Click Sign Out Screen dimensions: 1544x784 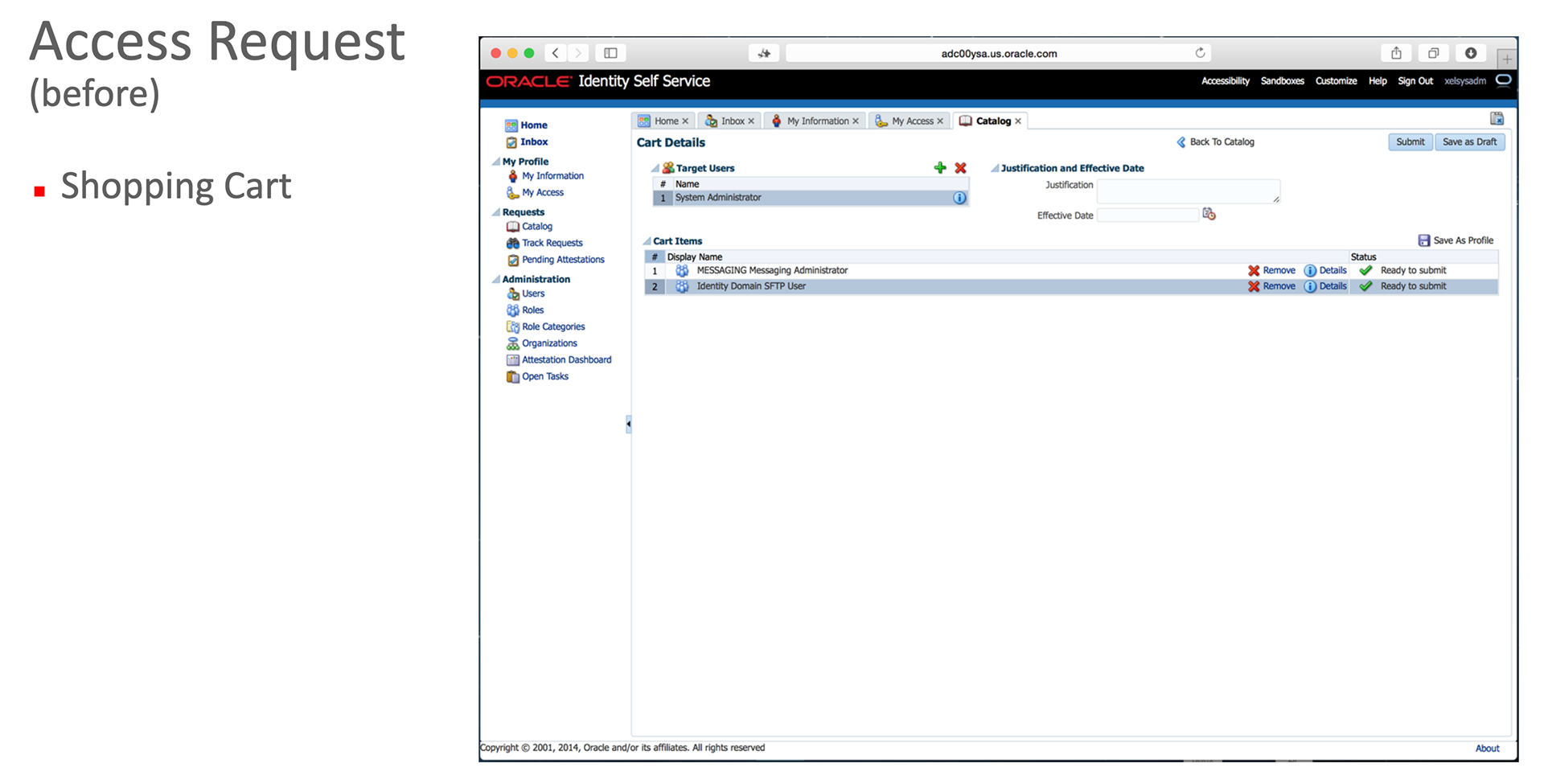tap(1415, 81)
